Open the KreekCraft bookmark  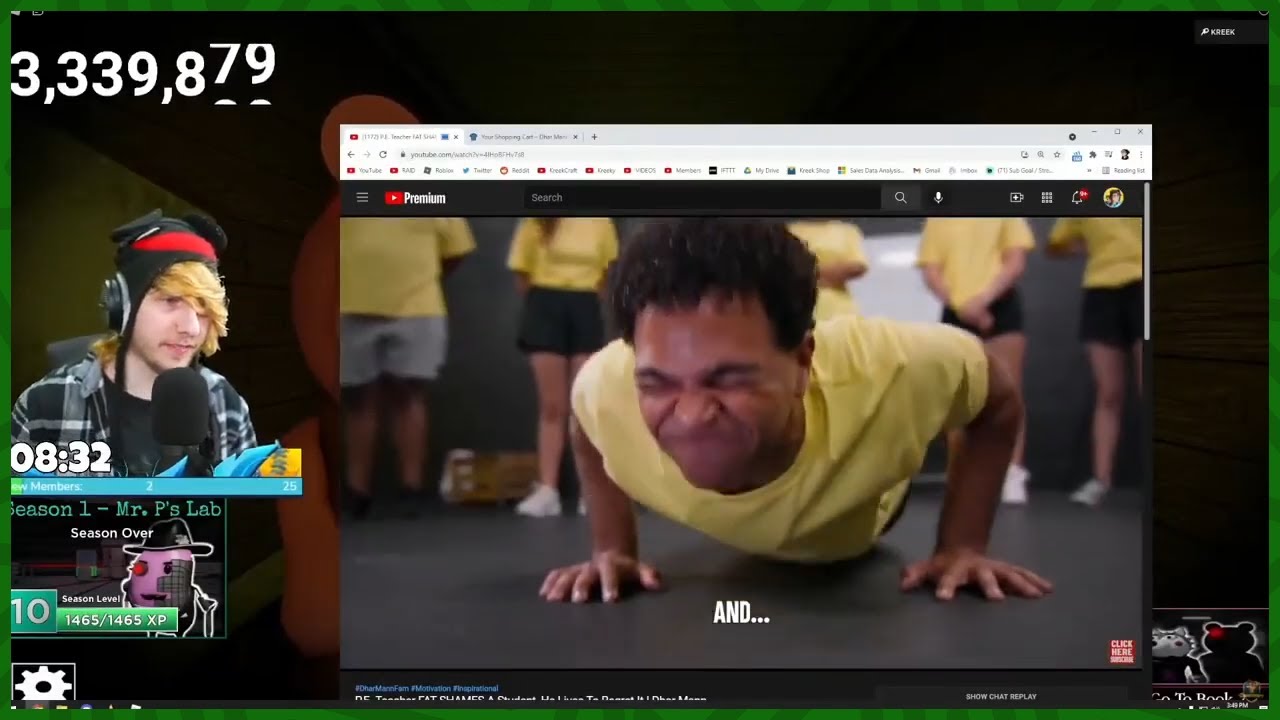557,171
